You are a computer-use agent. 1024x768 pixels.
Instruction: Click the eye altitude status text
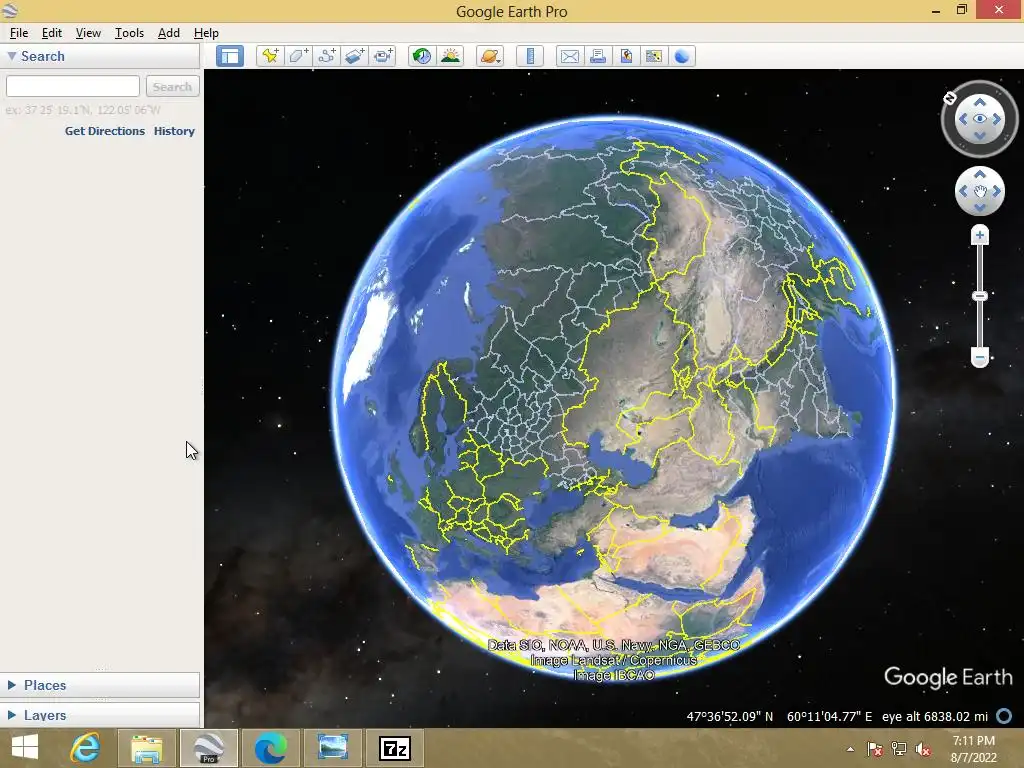[935, 716]
